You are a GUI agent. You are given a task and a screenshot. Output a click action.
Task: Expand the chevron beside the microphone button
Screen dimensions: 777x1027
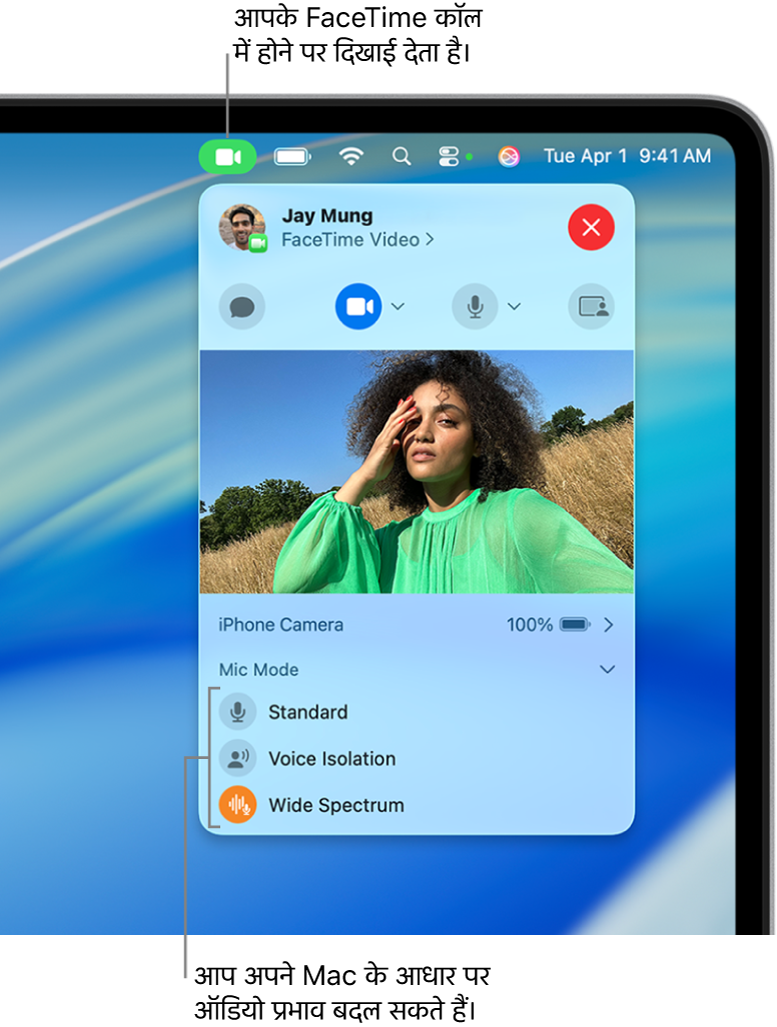tap(514, 306)
